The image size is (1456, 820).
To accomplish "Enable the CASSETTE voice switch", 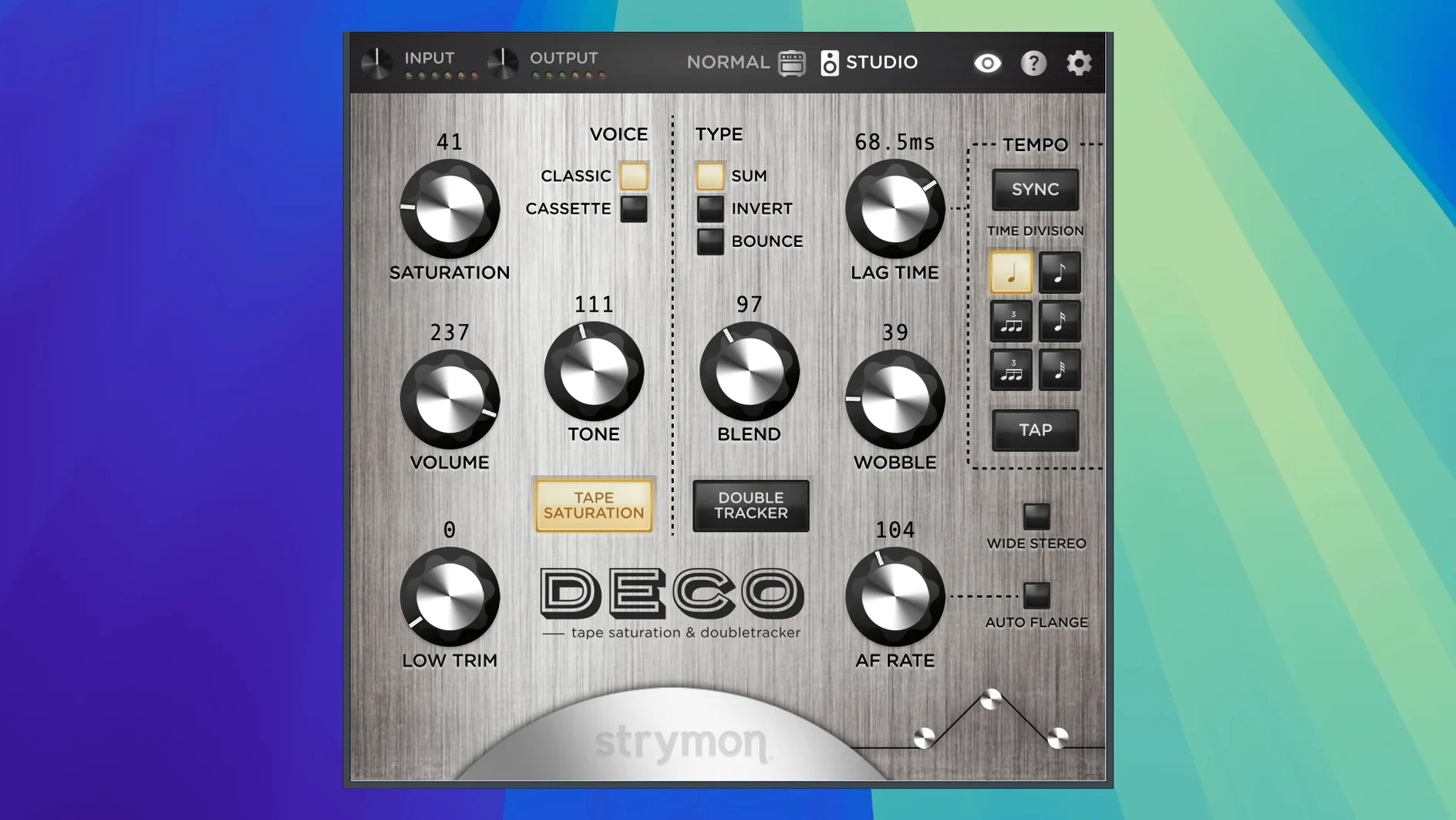I will pyautogui.click(x=634, y=208).
